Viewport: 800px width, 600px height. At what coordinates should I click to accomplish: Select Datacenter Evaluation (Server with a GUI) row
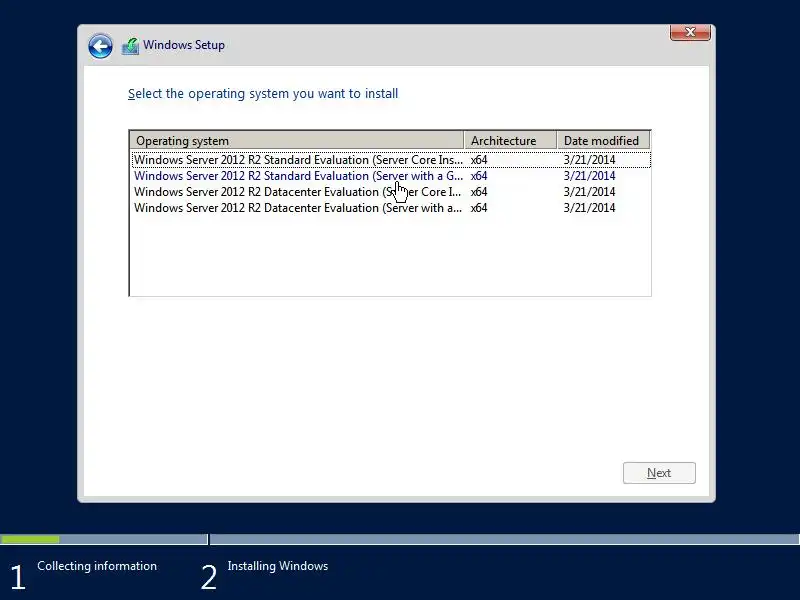(391, 208)
